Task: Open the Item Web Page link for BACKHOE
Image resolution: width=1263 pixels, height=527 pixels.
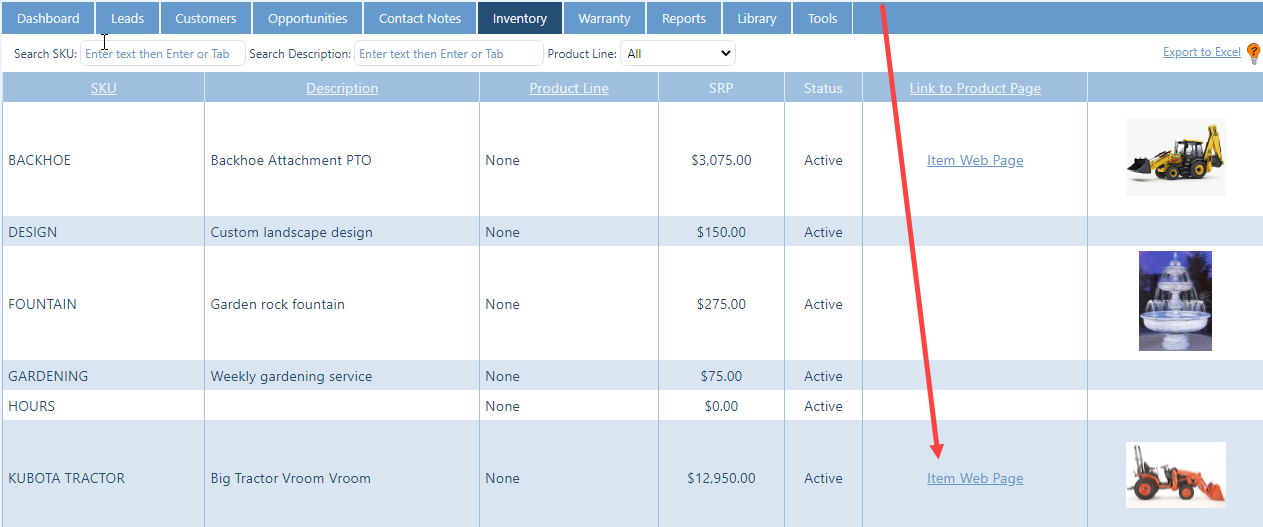Action: coord(975,160)
